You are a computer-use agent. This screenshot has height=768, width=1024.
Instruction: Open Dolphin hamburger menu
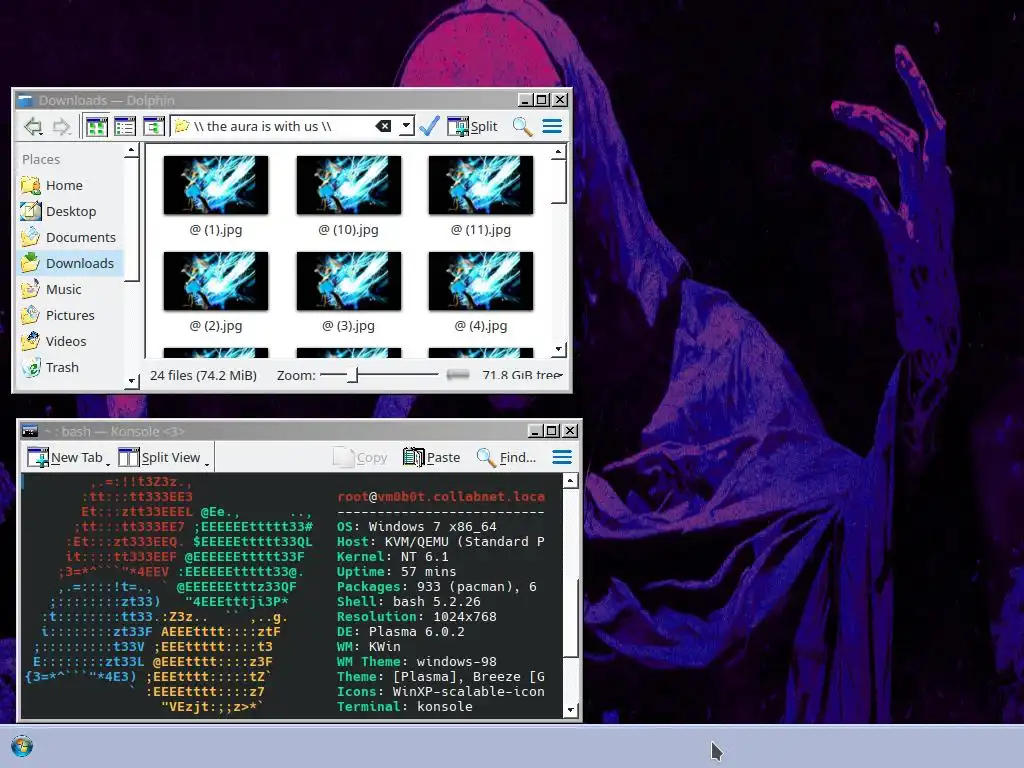552,126
